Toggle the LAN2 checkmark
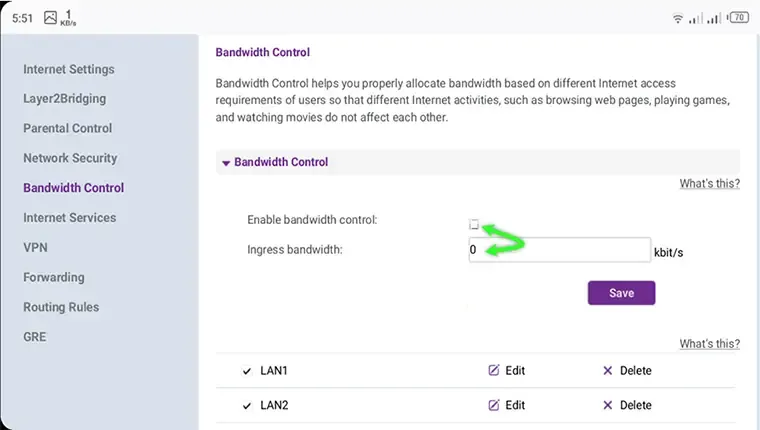 coord(247,405)
